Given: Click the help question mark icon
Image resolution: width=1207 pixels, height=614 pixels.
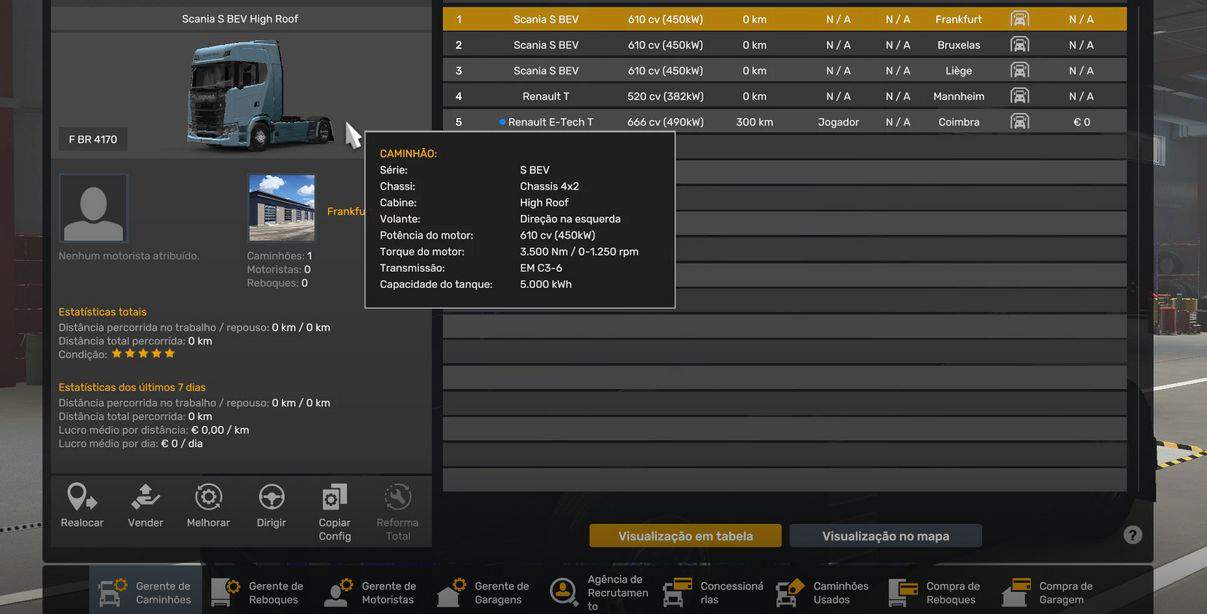Looking at the screenshot, I should click(x=1132, y=535).
